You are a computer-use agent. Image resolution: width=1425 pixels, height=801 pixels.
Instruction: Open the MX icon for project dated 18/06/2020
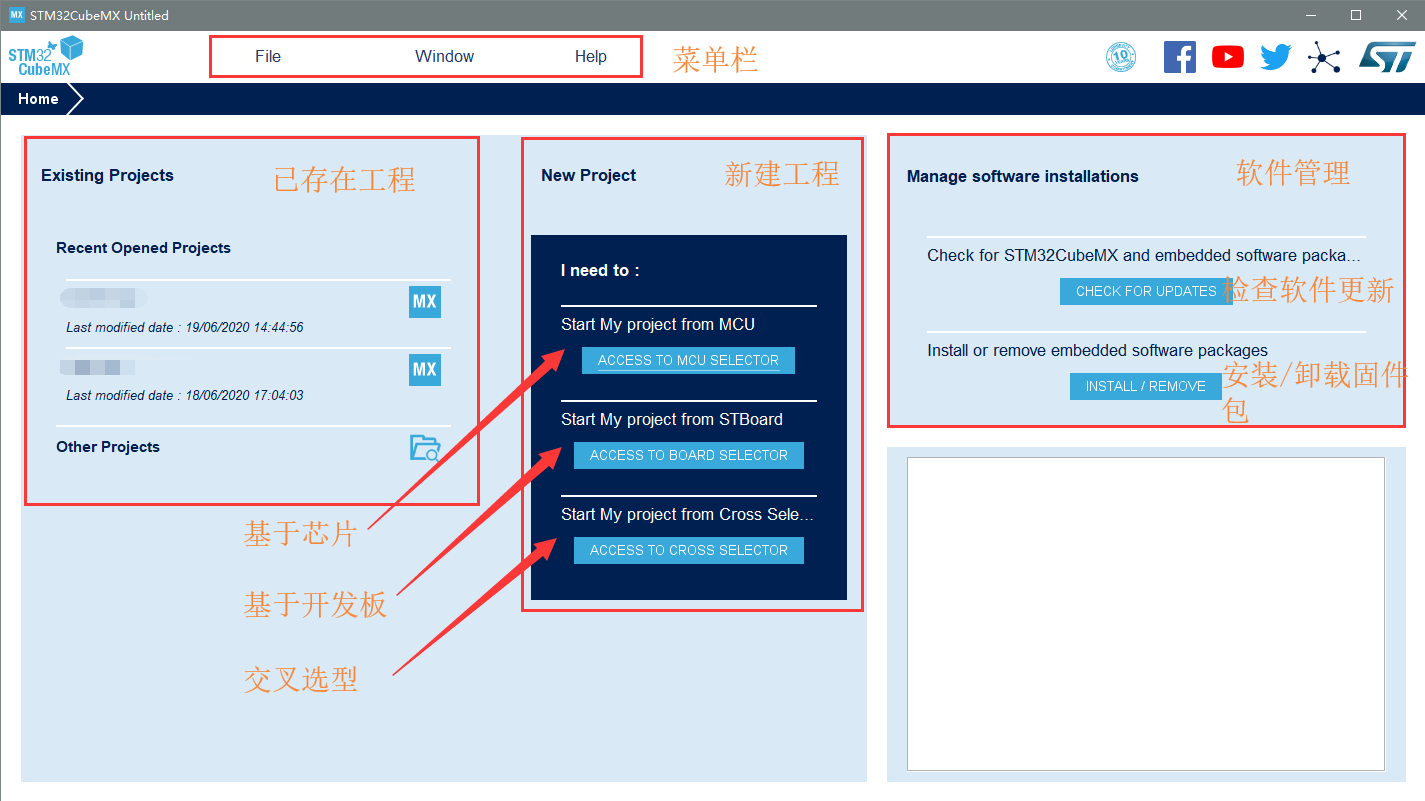tap(425, 370)
